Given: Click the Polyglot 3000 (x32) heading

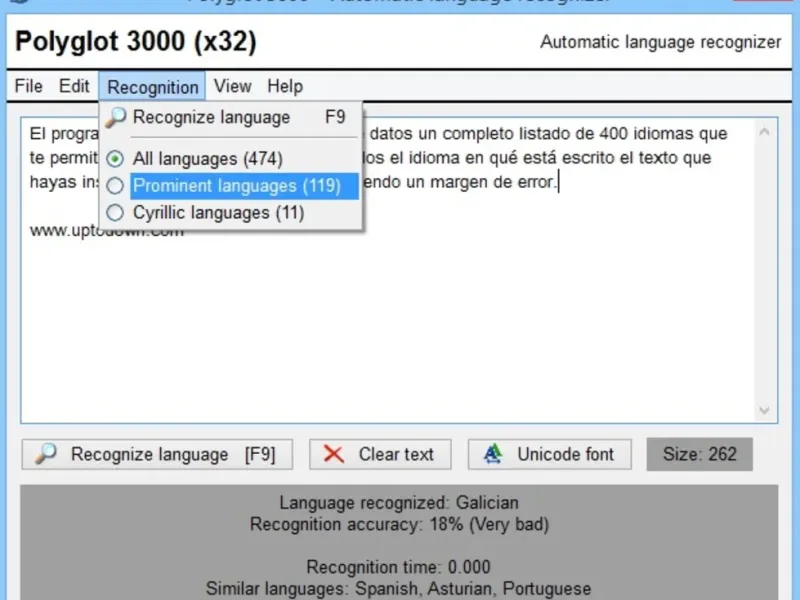Looking at the screenshot, I should 136,41.
